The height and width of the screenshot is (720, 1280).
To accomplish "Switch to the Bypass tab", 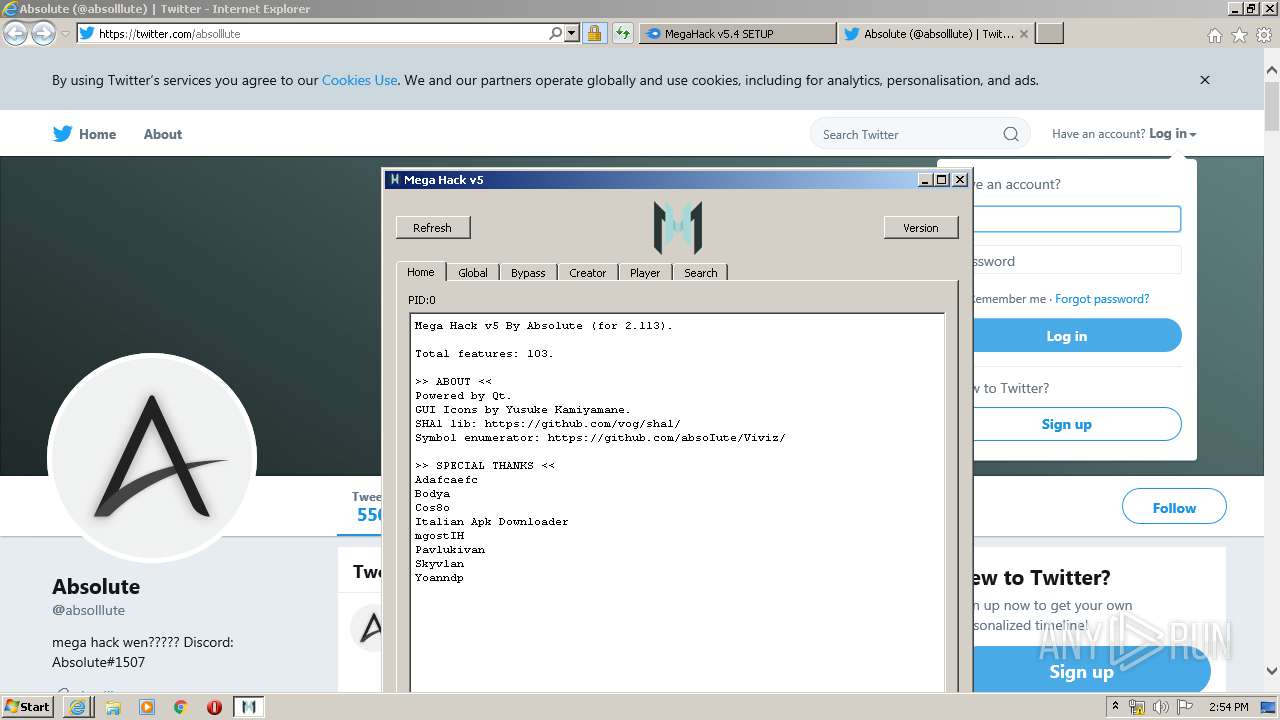I will point(528,272).
